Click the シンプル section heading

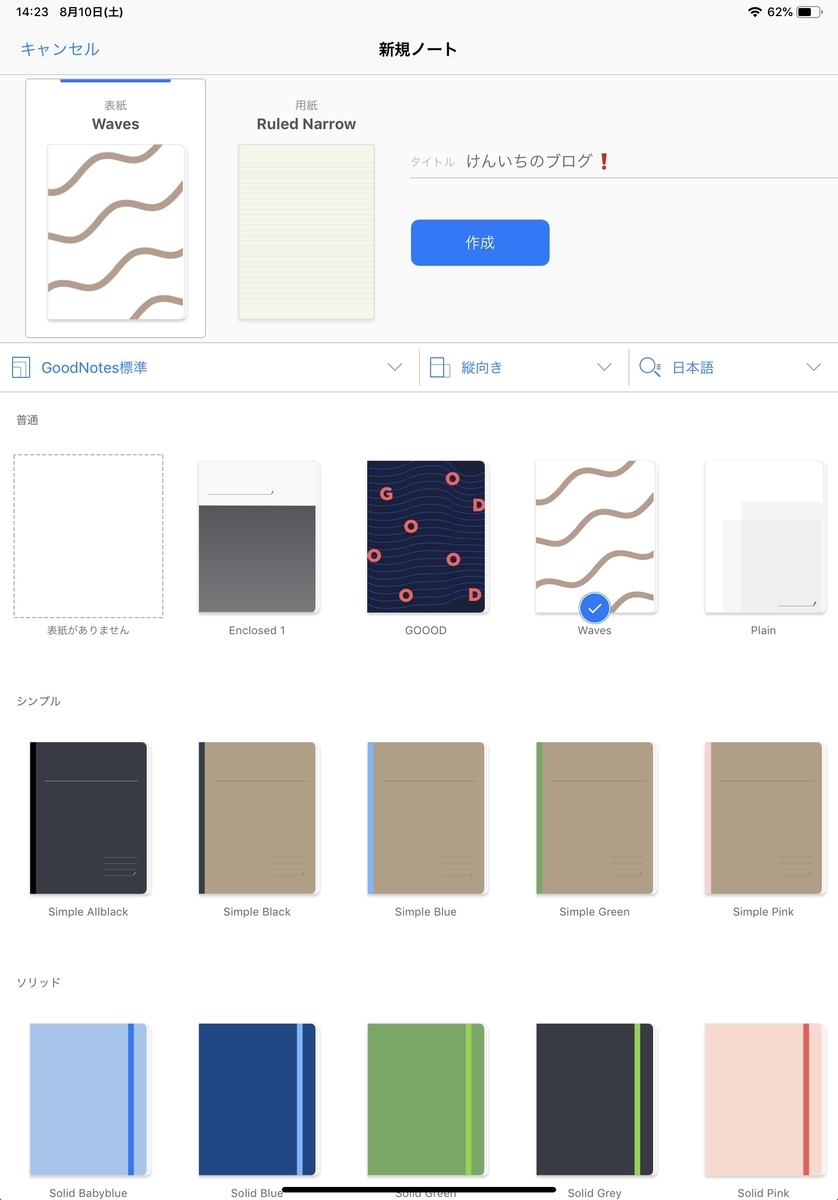pyautogui.click(x=38, y=701)
